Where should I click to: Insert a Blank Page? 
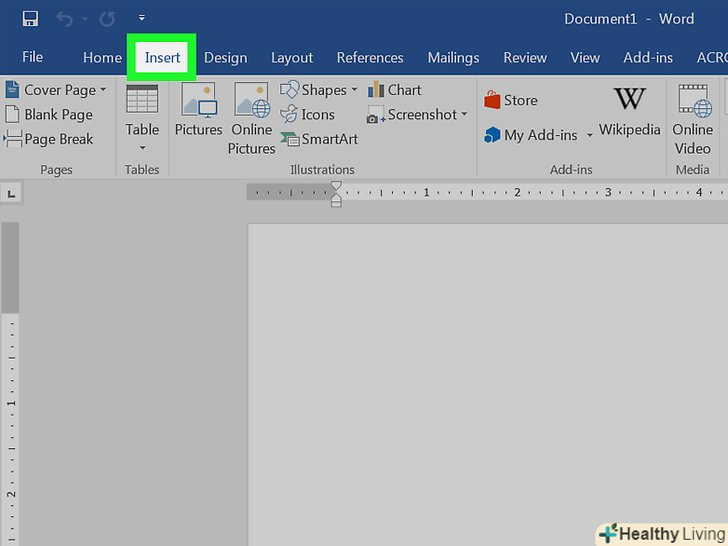point(50,115)
